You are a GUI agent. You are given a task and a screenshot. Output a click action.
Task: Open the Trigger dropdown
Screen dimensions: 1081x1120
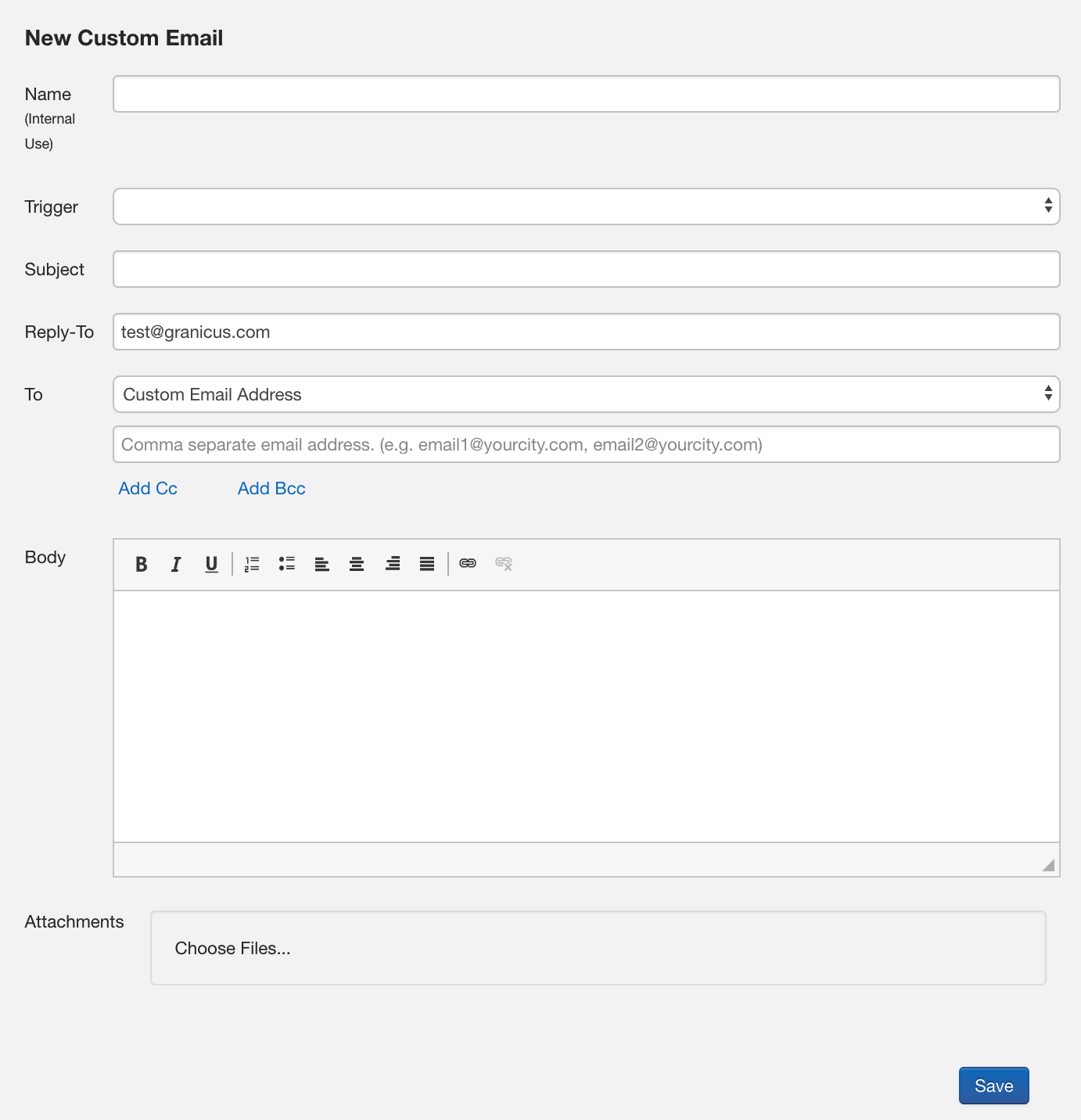pyautogui.click(x=586, y=206)
